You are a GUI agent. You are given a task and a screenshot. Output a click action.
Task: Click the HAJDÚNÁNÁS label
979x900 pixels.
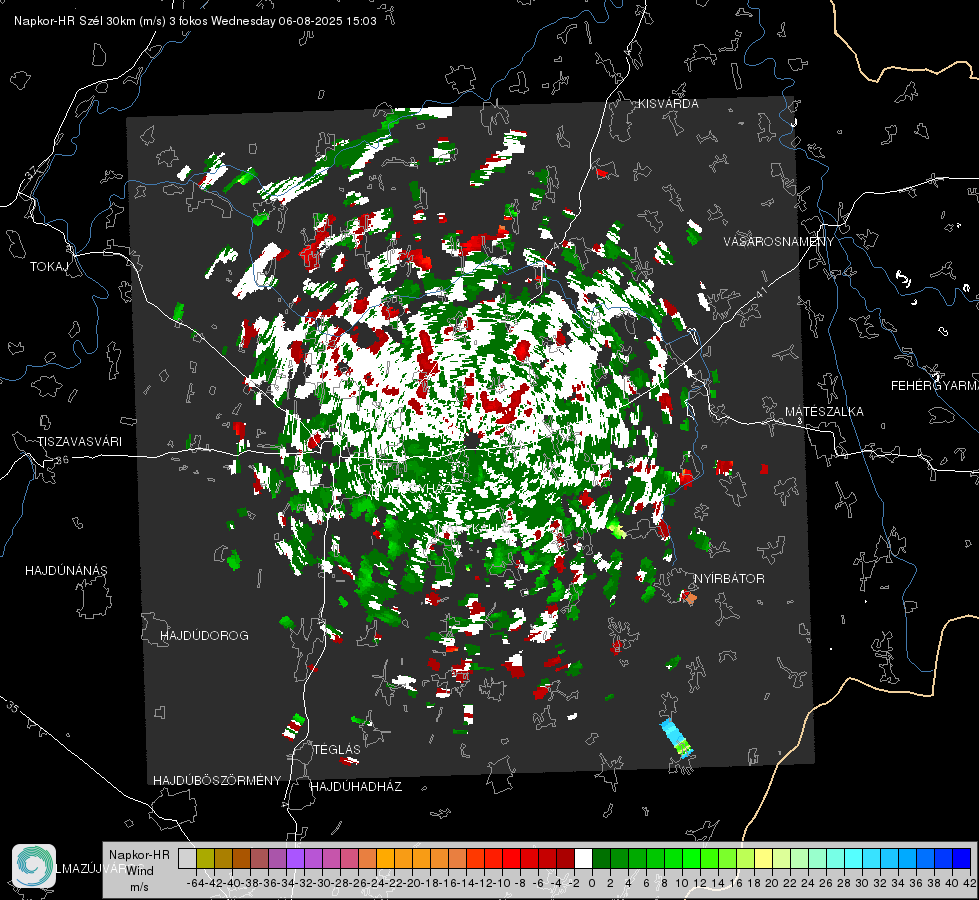click(x=66, y=570)
